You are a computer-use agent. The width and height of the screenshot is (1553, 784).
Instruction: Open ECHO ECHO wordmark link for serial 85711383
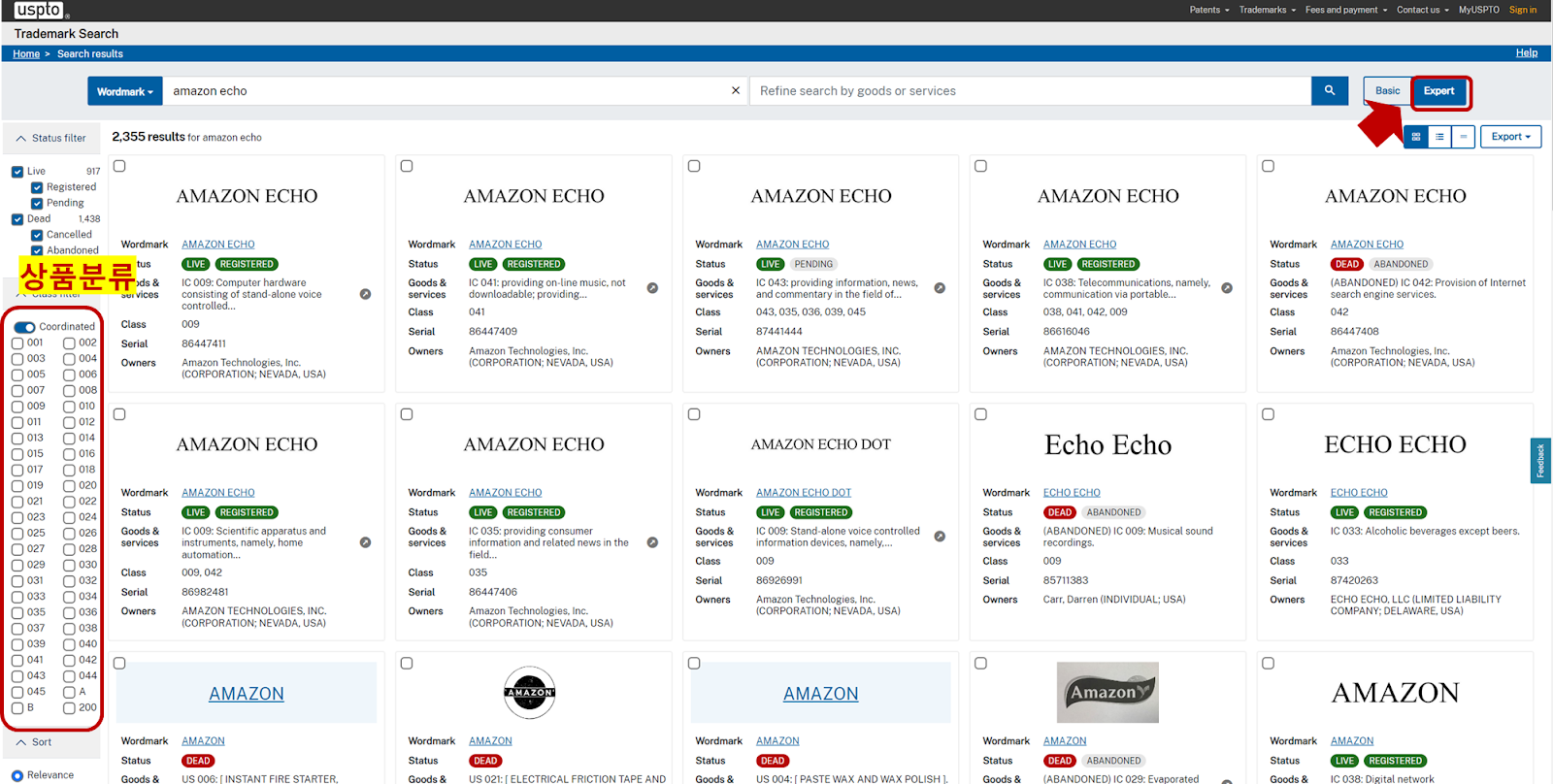click(1072, 493)
